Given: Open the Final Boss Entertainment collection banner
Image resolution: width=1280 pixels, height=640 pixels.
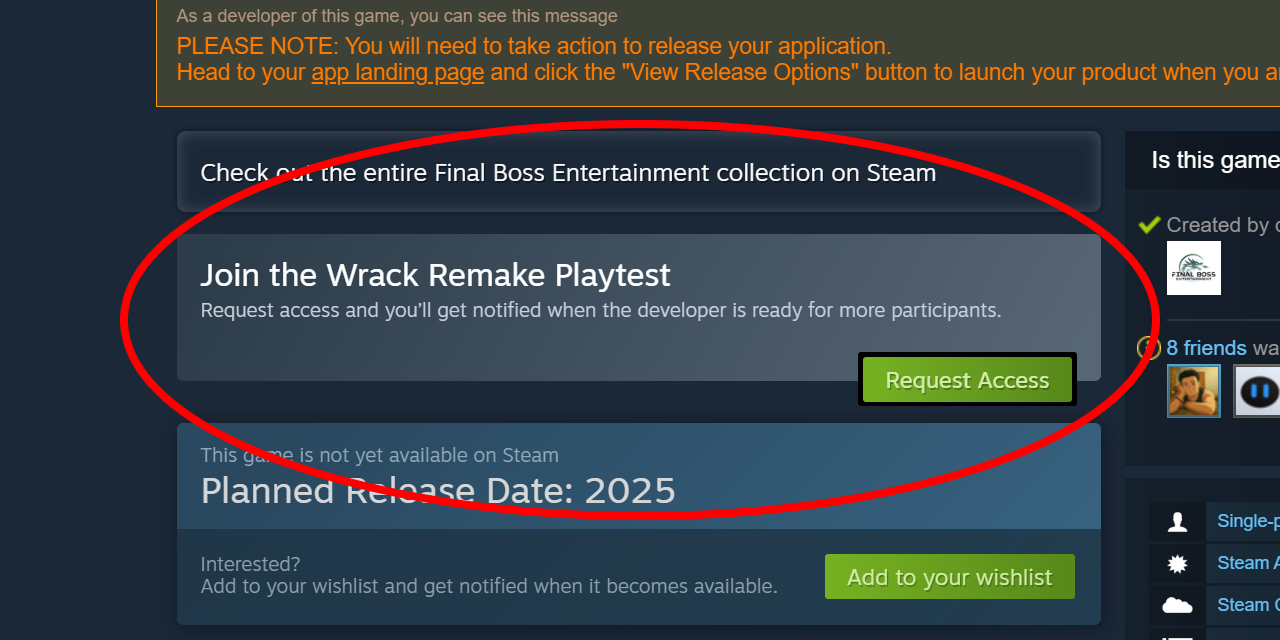Looking at the screenshot, I should [x=639, y=172].
